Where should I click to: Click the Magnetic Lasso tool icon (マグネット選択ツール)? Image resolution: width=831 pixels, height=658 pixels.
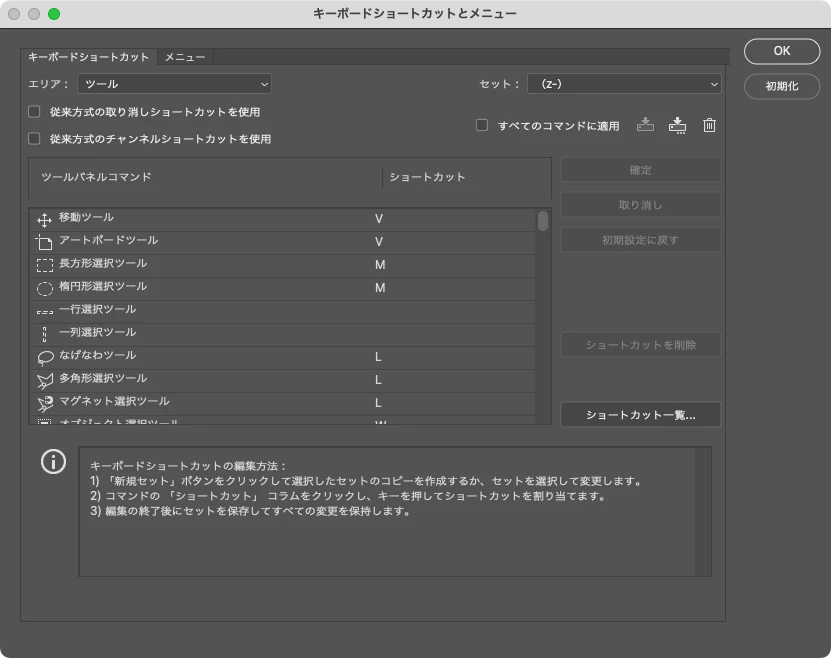coord(45,404)
